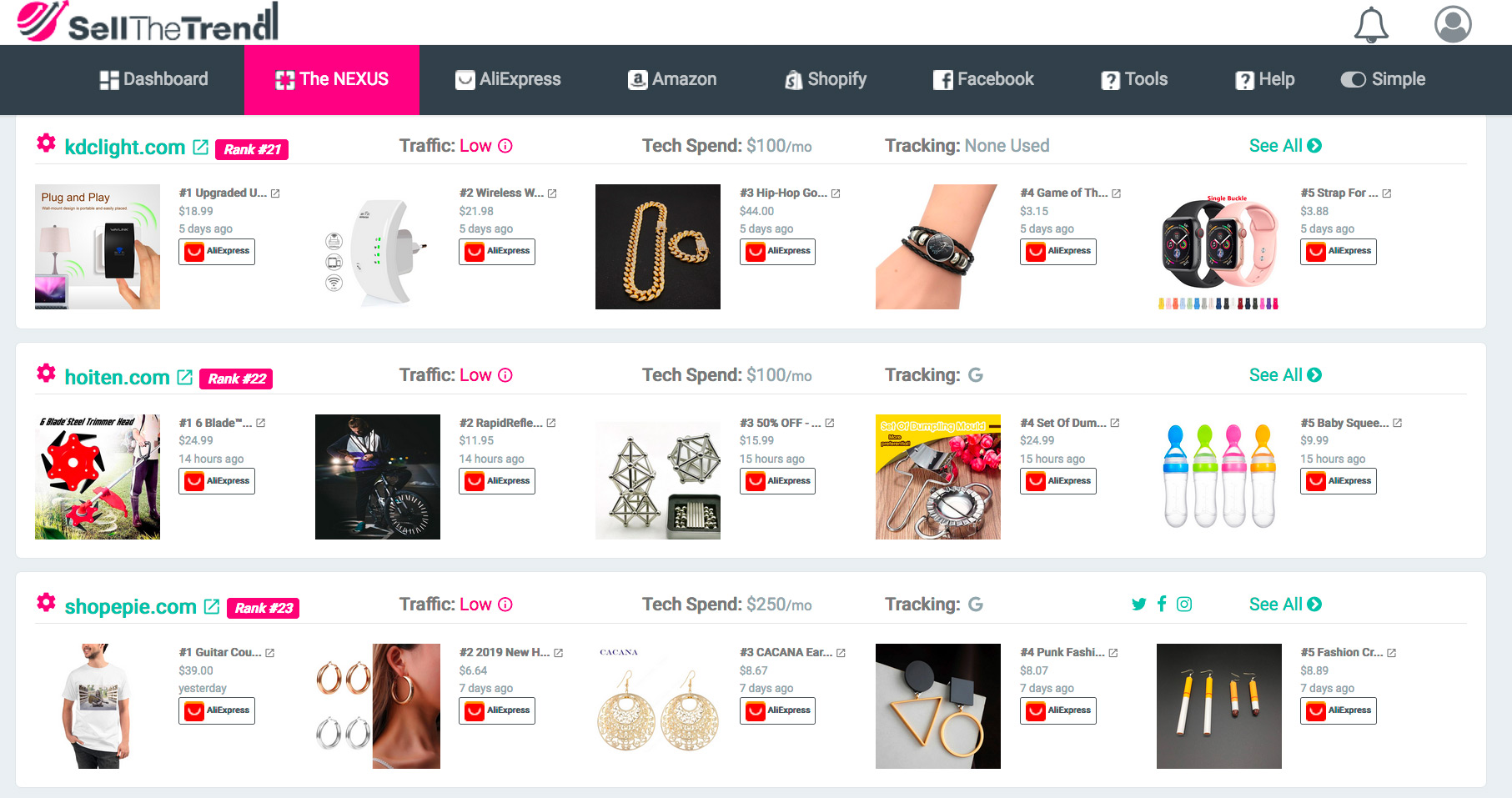Open hoiten.com external link icon
The image size is (1512, 798).
184,377
